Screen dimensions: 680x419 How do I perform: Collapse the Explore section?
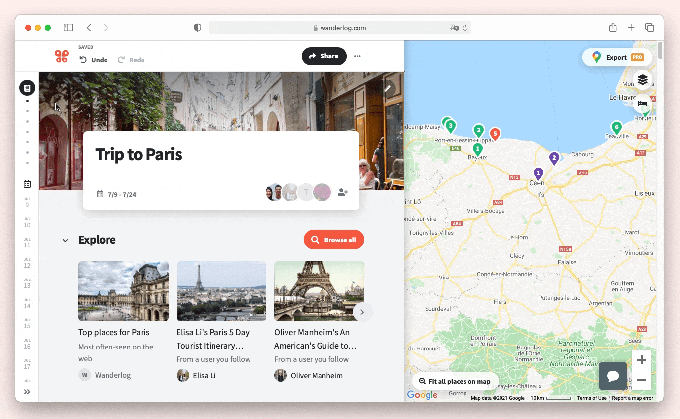point(65,240)
